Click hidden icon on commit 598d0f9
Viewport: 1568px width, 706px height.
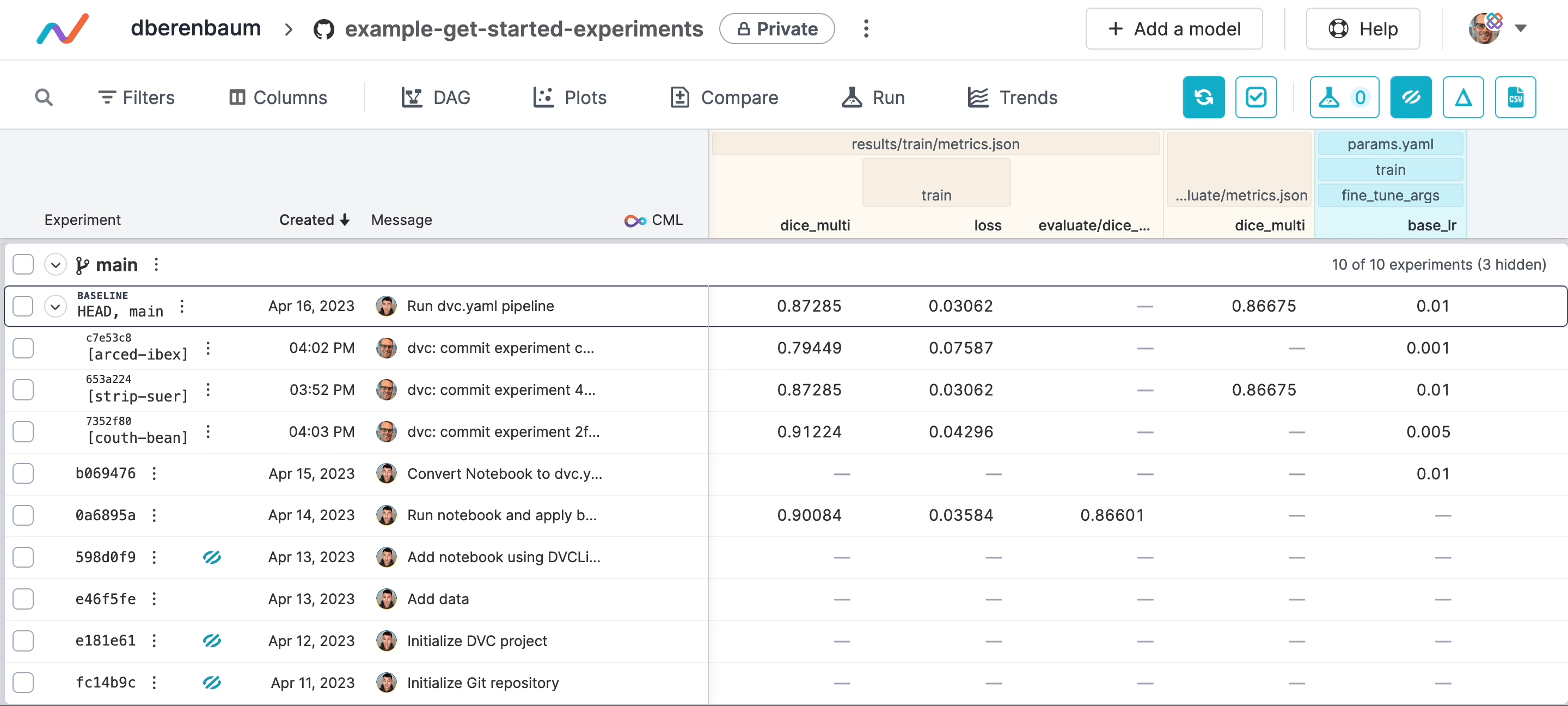pos(211,557)
